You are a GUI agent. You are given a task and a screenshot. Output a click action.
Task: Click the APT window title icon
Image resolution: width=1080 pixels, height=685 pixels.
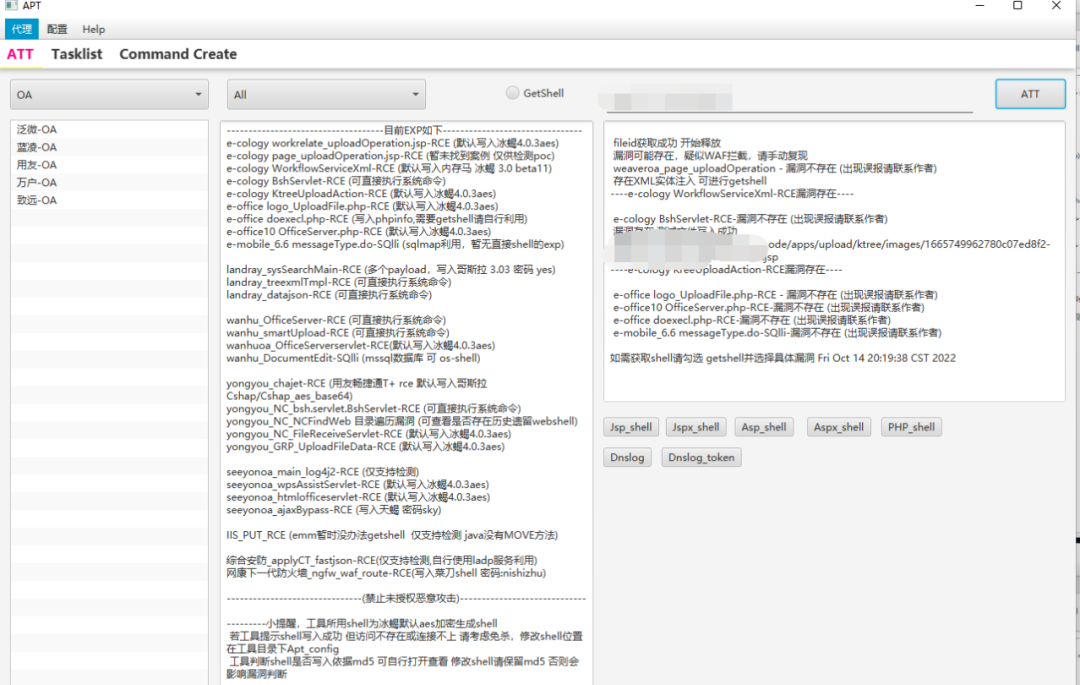tap(11, 6)
